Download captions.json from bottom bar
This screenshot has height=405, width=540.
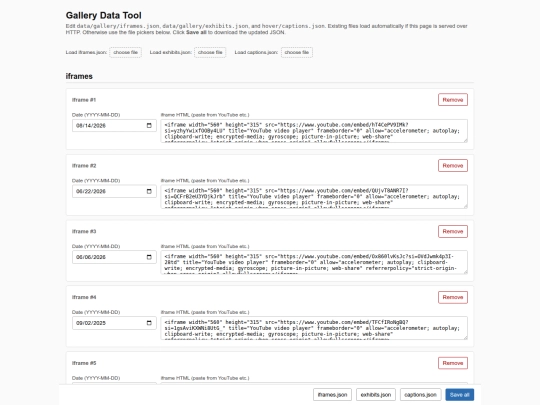420,395
